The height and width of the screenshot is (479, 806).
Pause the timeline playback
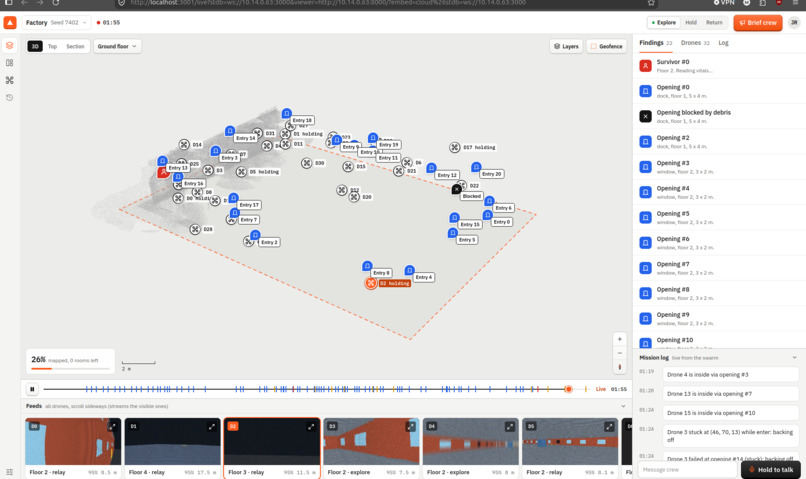click(32, 389)
